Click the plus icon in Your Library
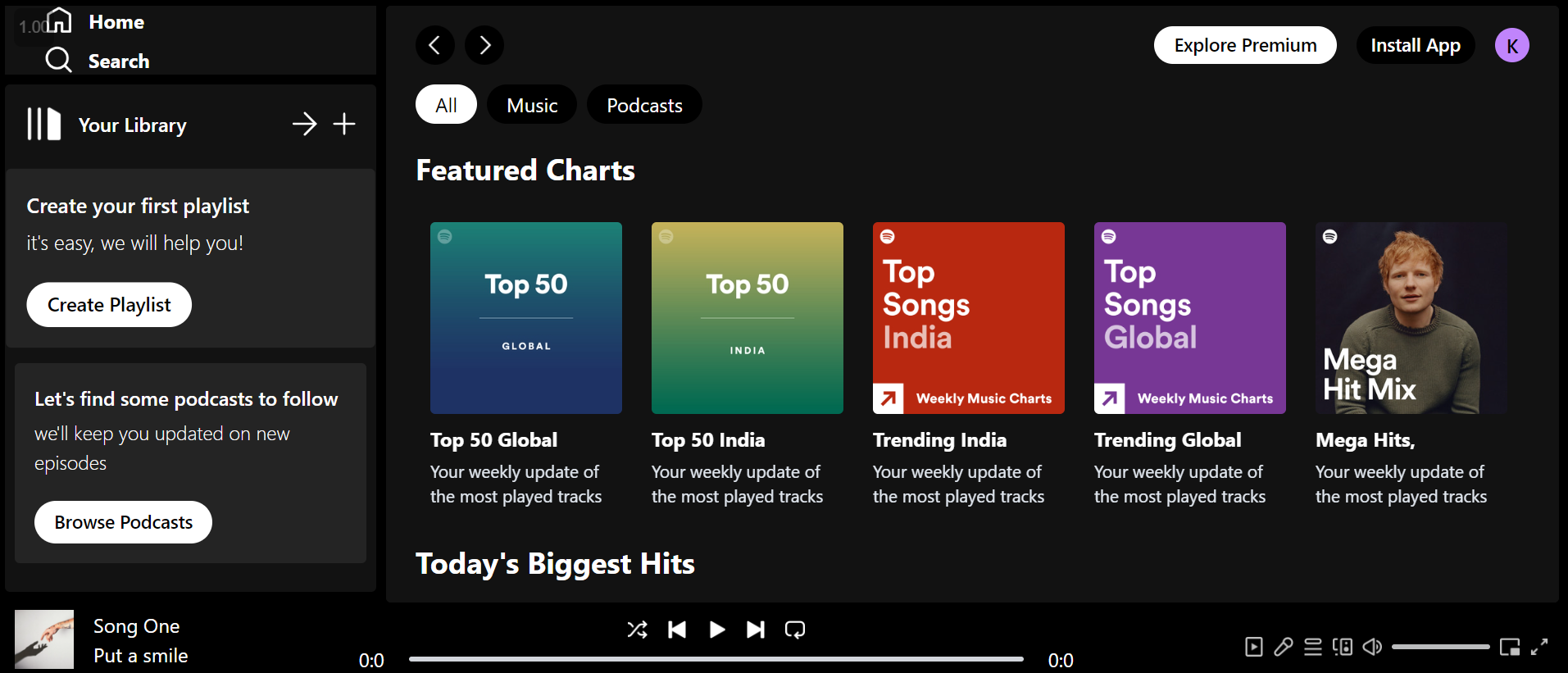The height and width of the screenshot is (673, 1568). pos(344,124)
